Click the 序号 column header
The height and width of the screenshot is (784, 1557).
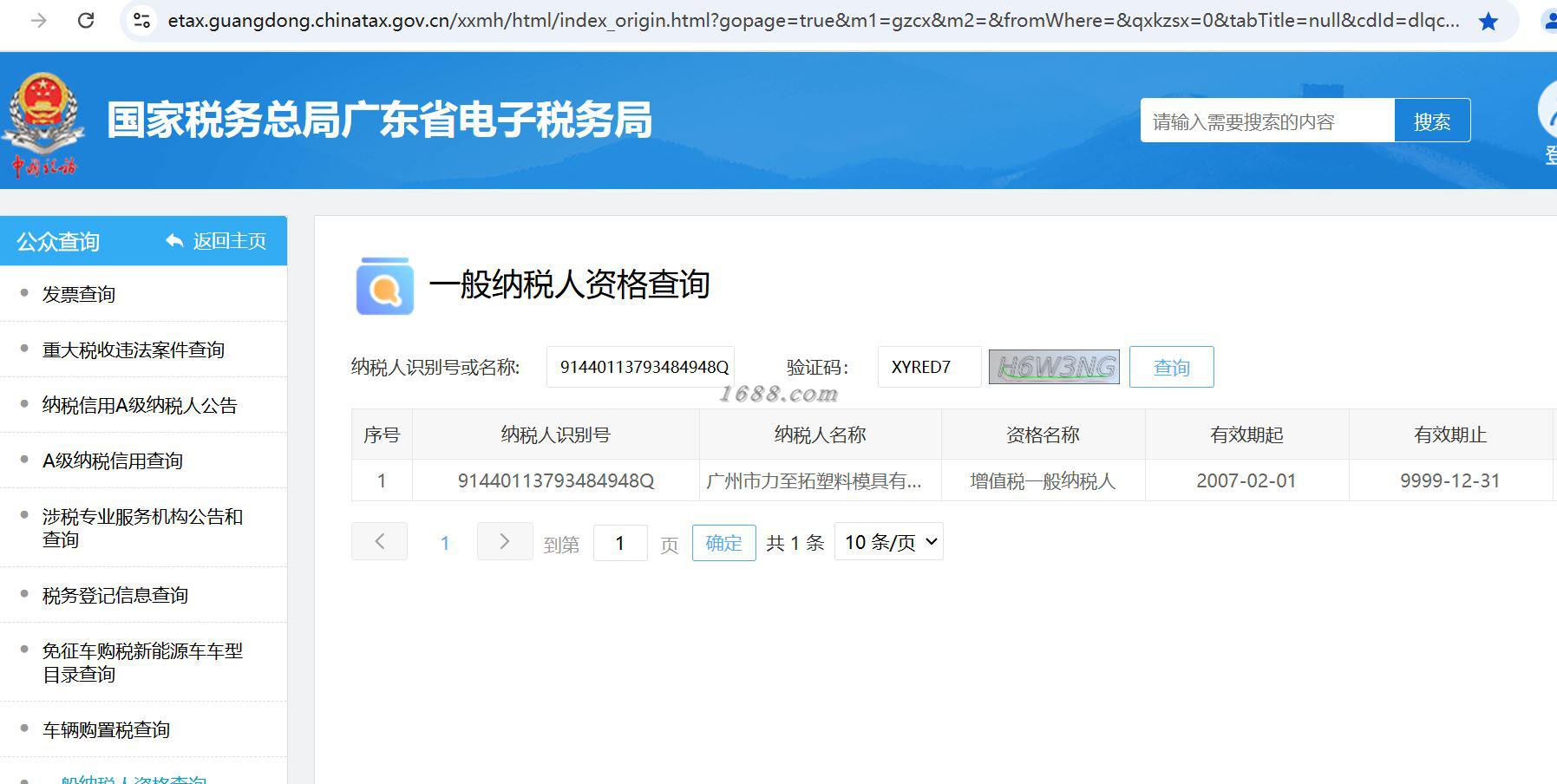382,434
